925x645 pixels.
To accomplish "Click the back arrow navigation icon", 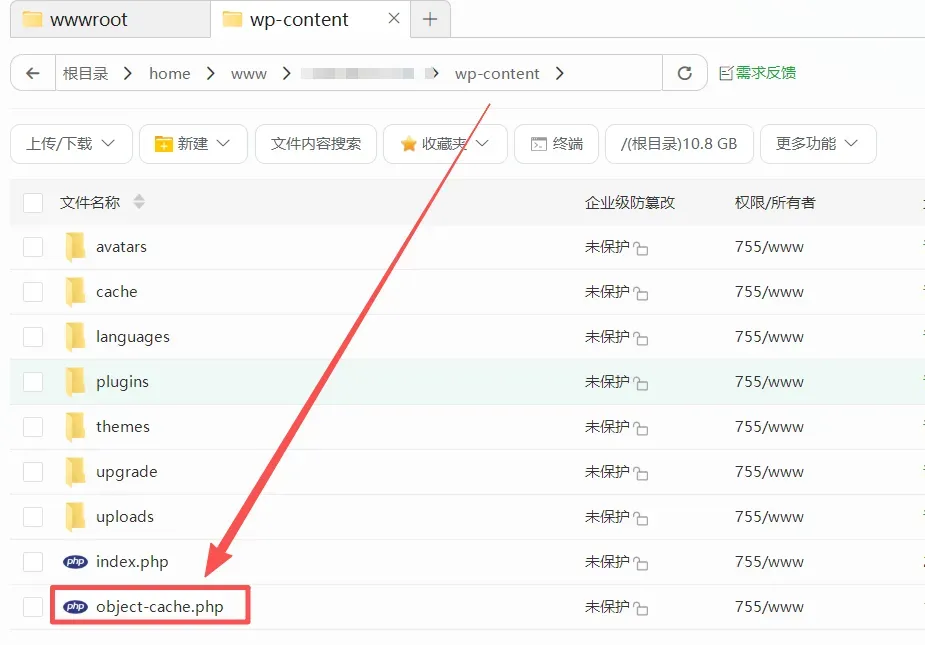I will [x=33, y=73].
